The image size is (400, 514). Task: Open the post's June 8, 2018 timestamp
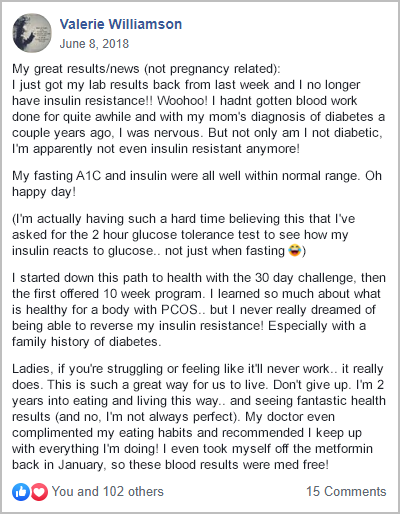(94, 44)
